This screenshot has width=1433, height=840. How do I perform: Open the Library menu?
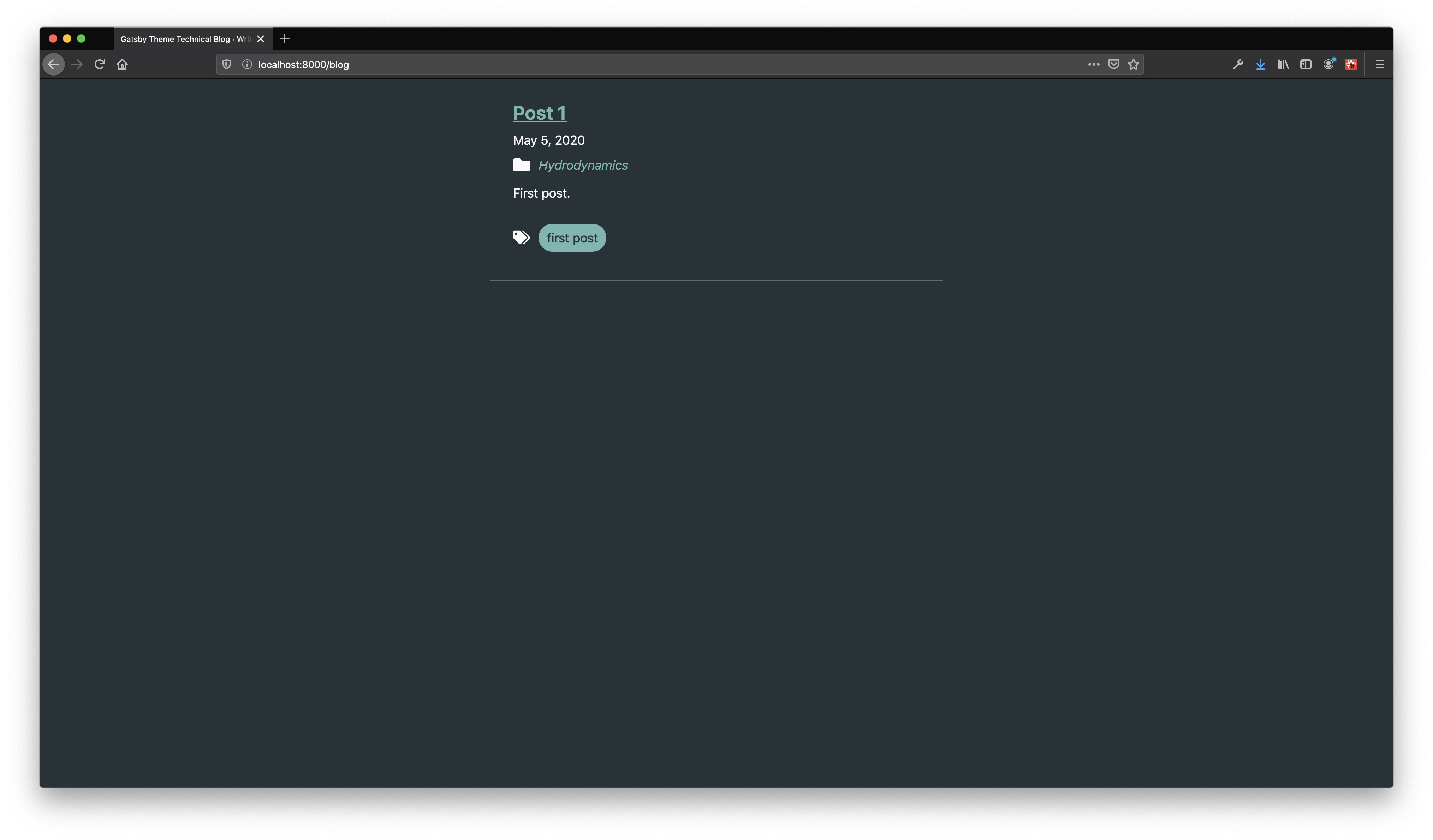[x=1283, y=64]
